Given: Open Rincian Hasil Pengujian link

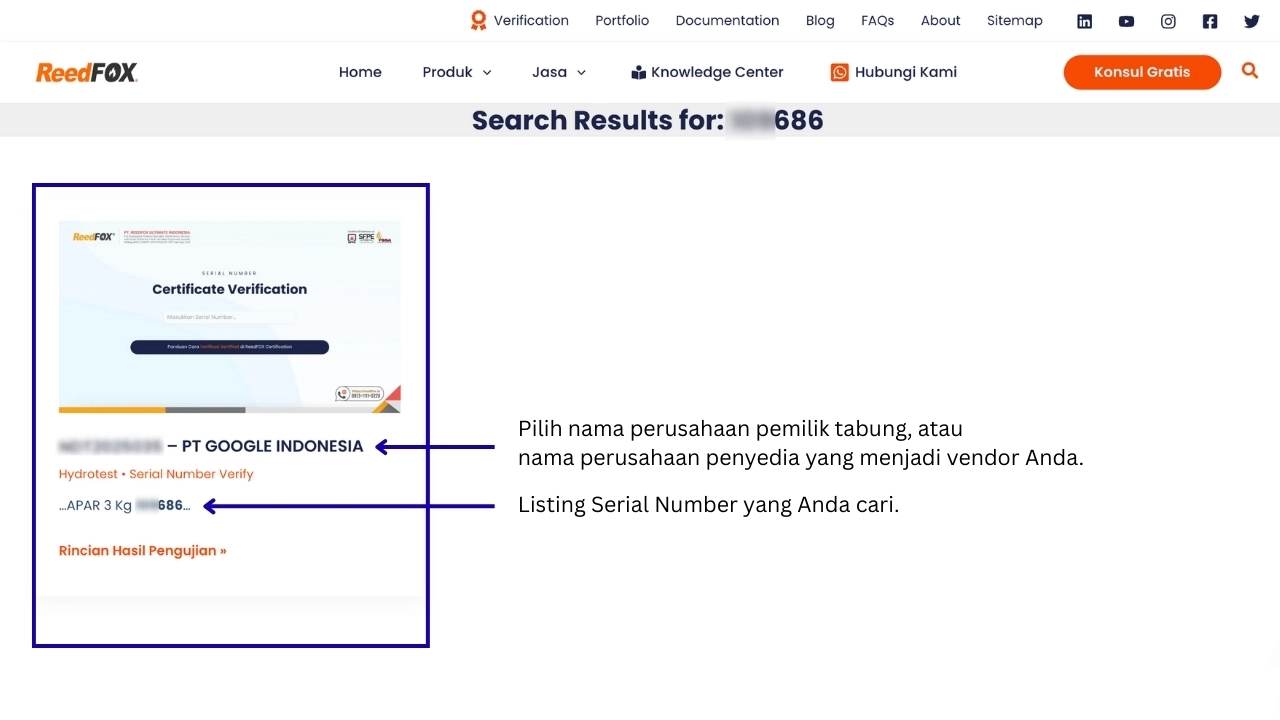Looking at the screenshot, I should [x=143, y=550].
